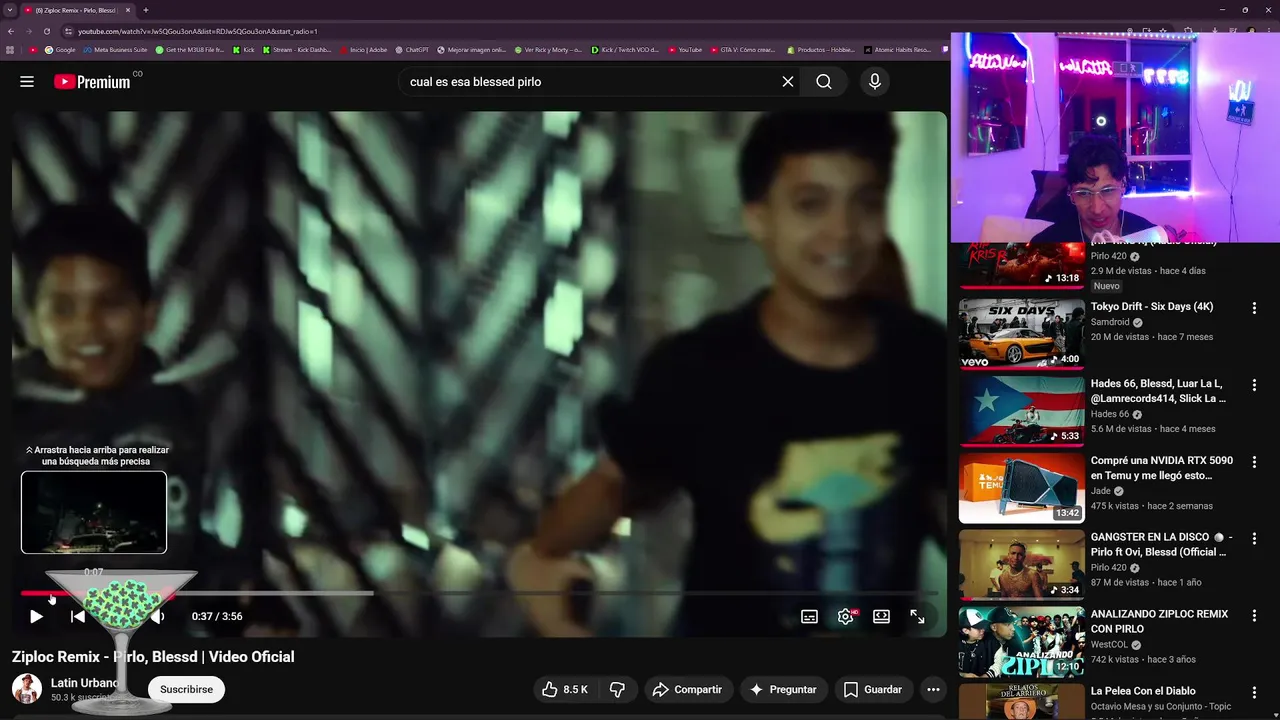Screen dimensions: 1280x720
Task: Open Tokyo Drift video options menu
Action: coord(1254,308)
